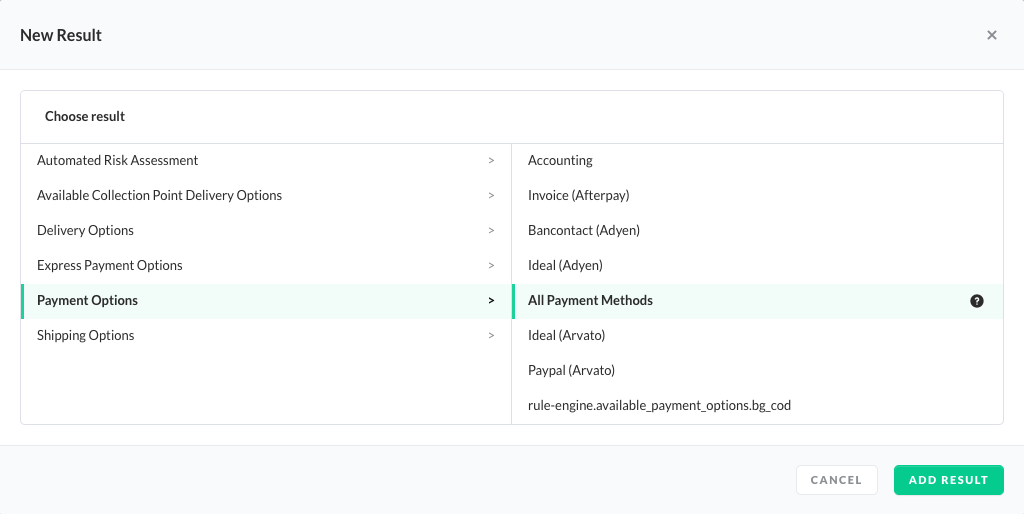Viewport: 1024px width, 514px height.
Task: Select the Delivery Options category
Action: tap(86, 230)
